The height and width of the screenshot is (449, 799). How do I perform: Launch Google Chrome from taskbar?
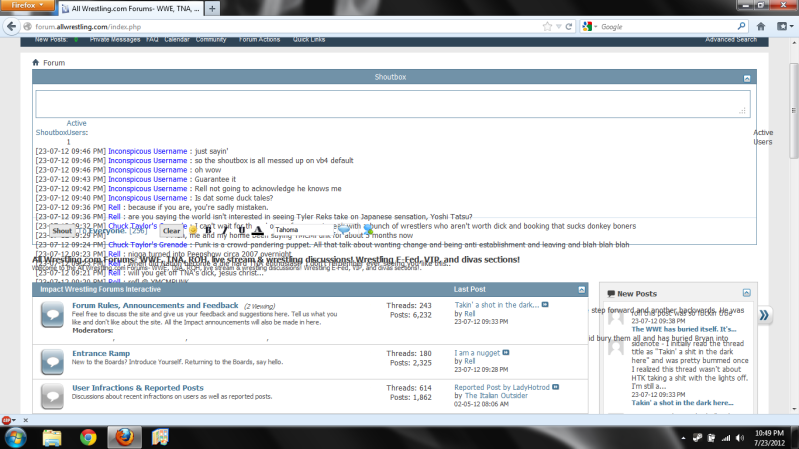(88, 437)
